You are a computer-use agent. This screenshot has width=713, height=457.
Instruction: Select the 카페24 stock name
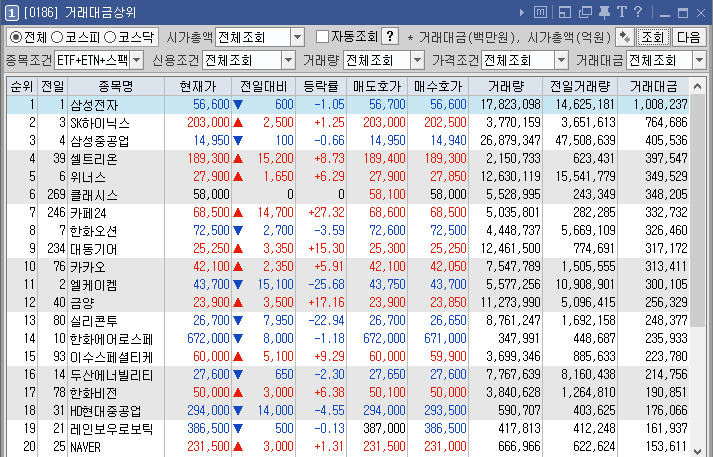(88, 213)
